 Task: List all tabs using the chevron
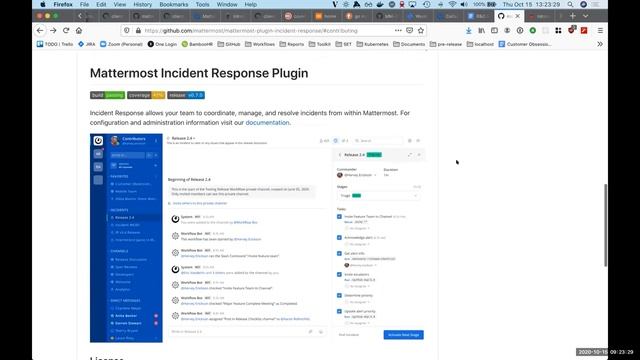585,16
